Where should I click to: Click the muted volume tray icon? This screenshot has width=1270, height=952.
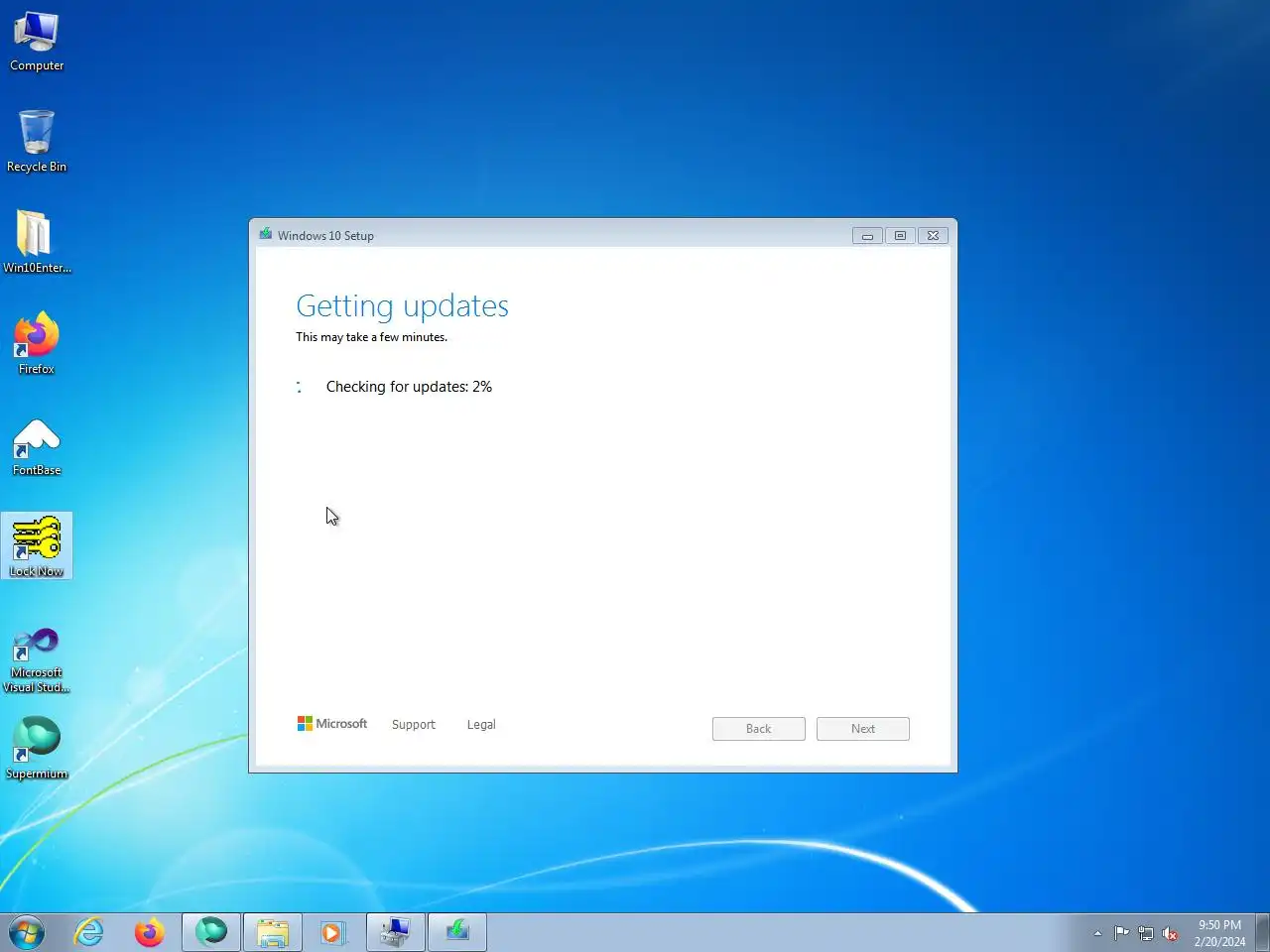(1170, 933)
